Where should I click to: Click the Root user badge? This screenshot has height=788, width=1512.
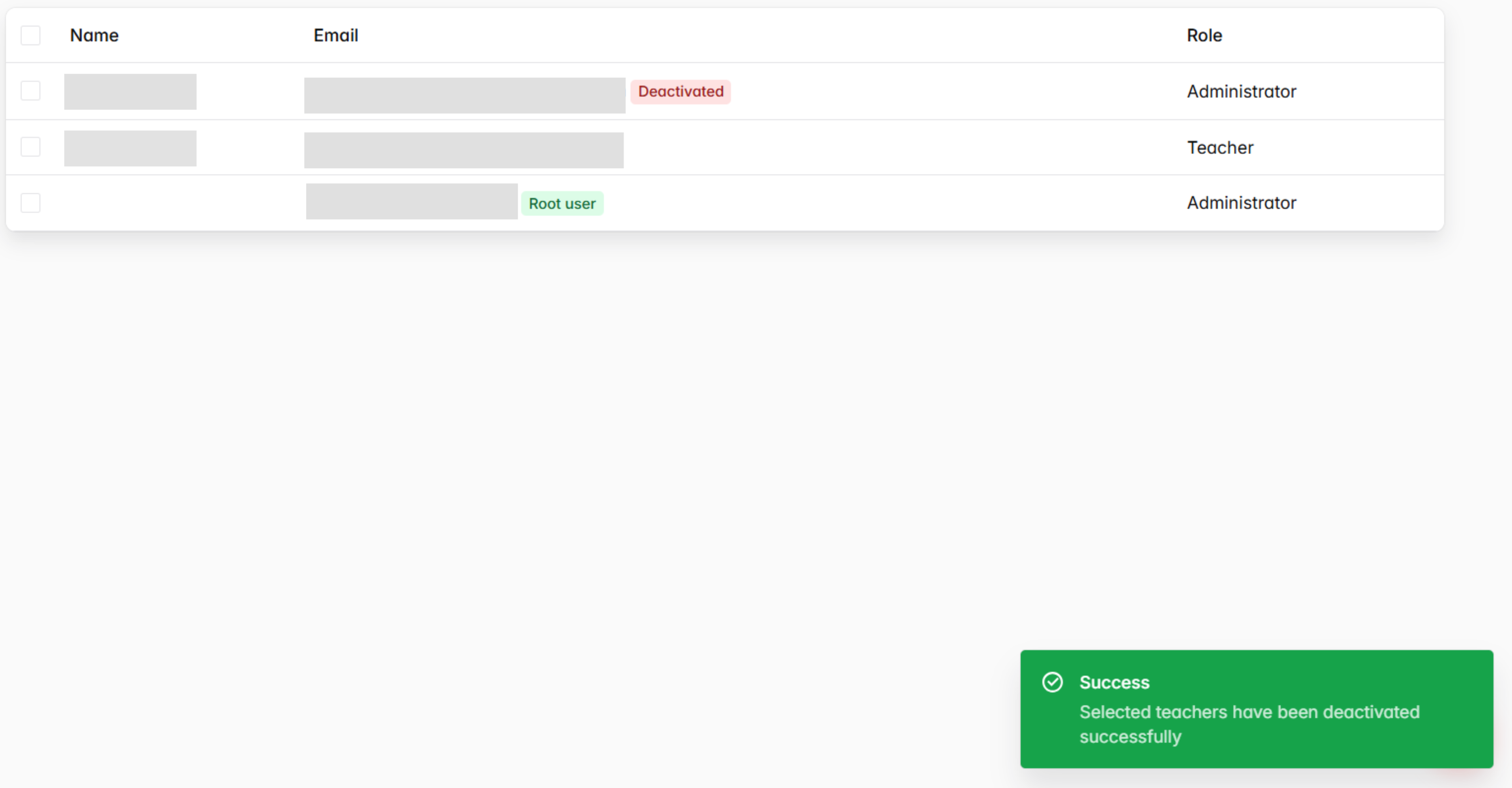tap(562, 203)
